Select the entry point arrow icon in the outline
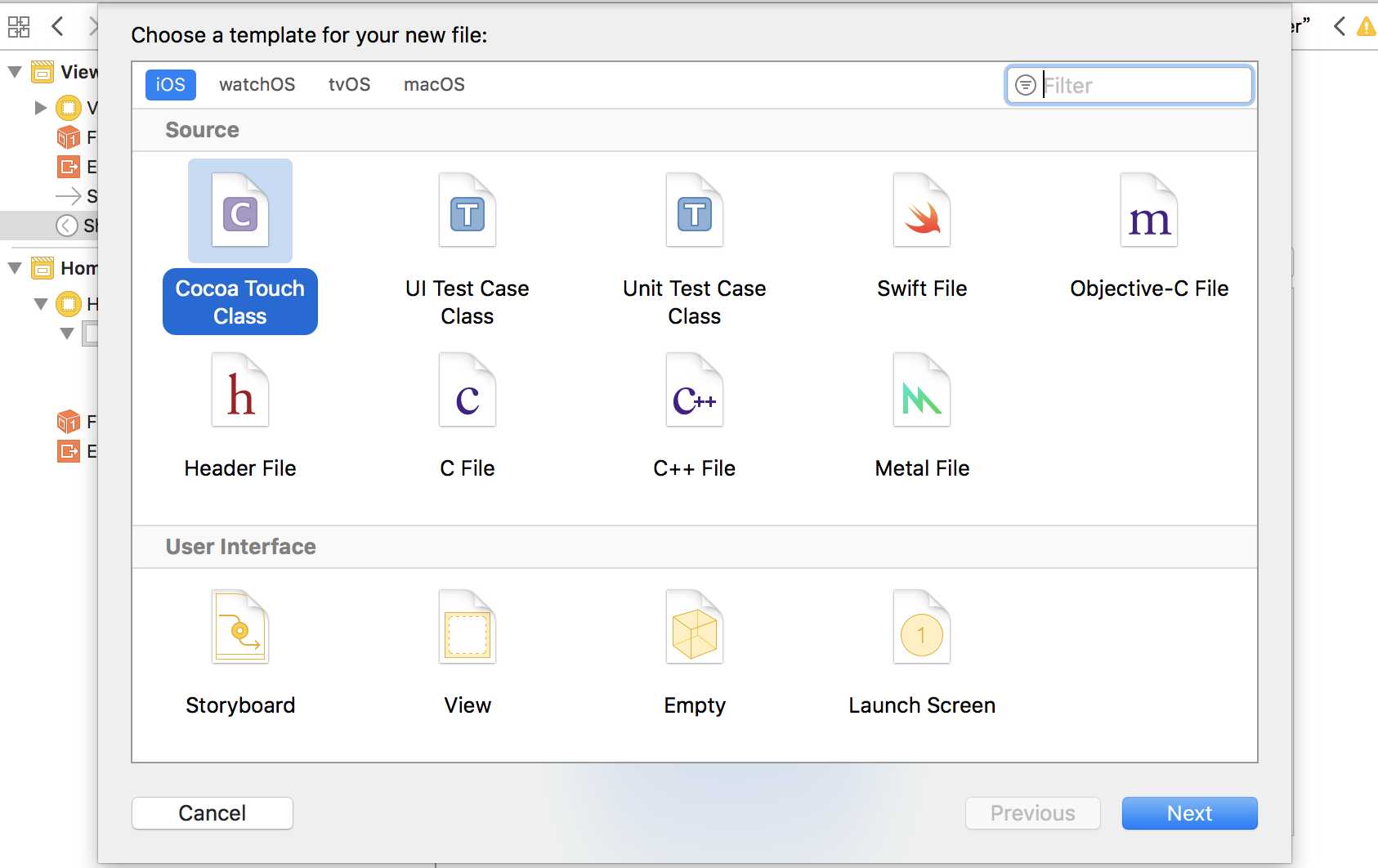Viewport: 1378px width, 868px height. tap(69, 196)
